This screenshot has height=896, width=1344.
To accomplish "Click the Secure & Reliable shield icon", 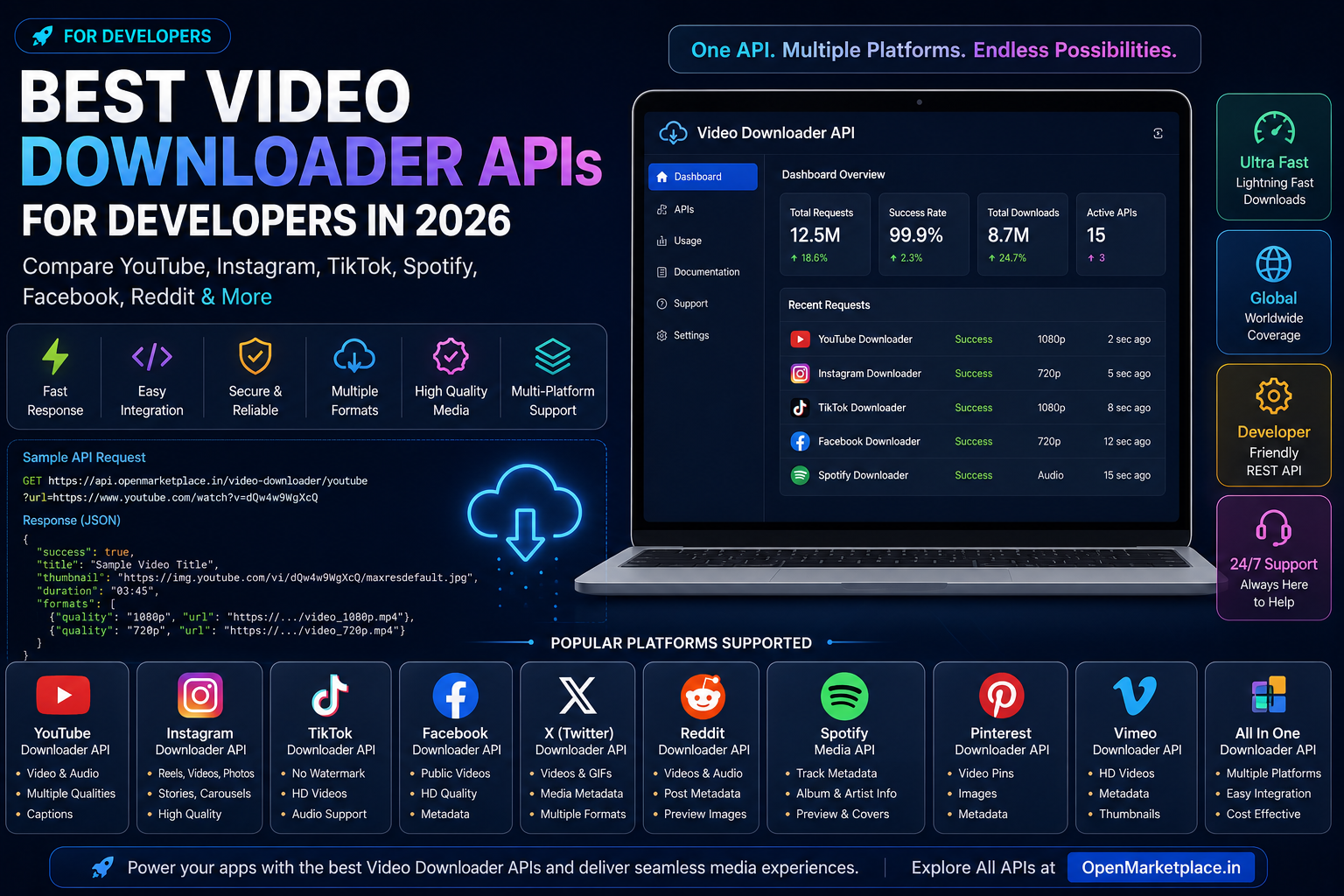I will point(255,356).
